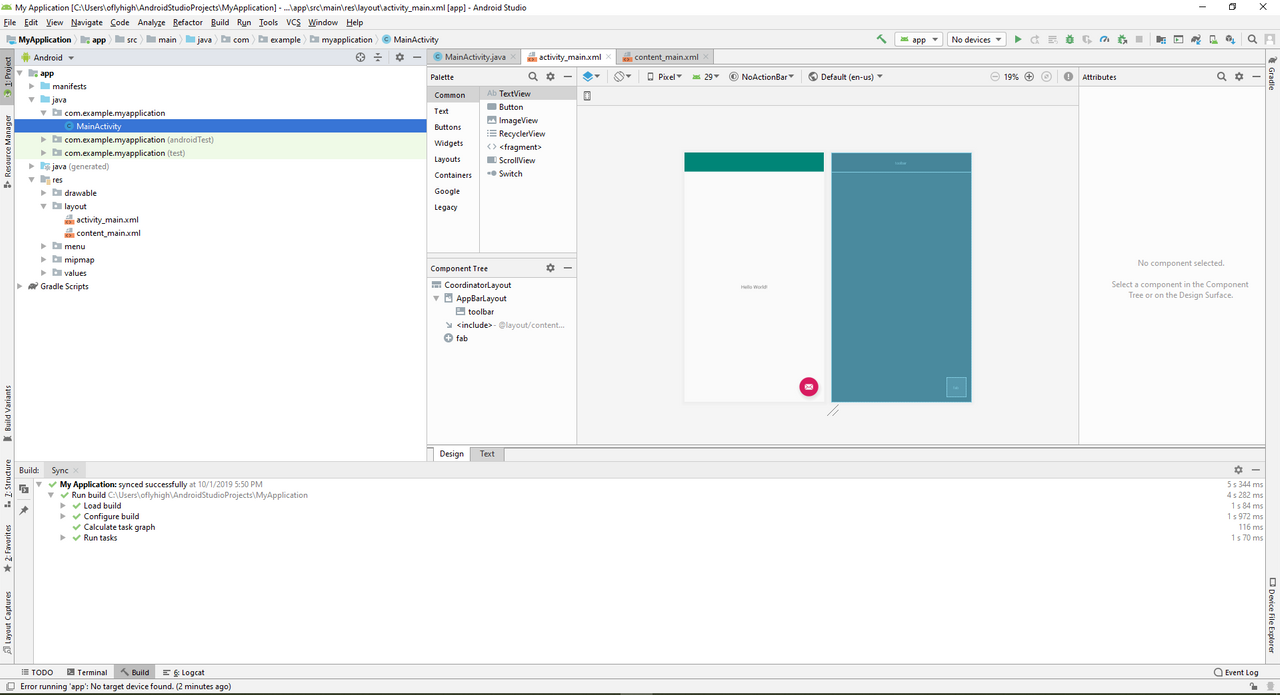
Task: Click the design warnings and errors icon
Action: [x=1068, y=76]
